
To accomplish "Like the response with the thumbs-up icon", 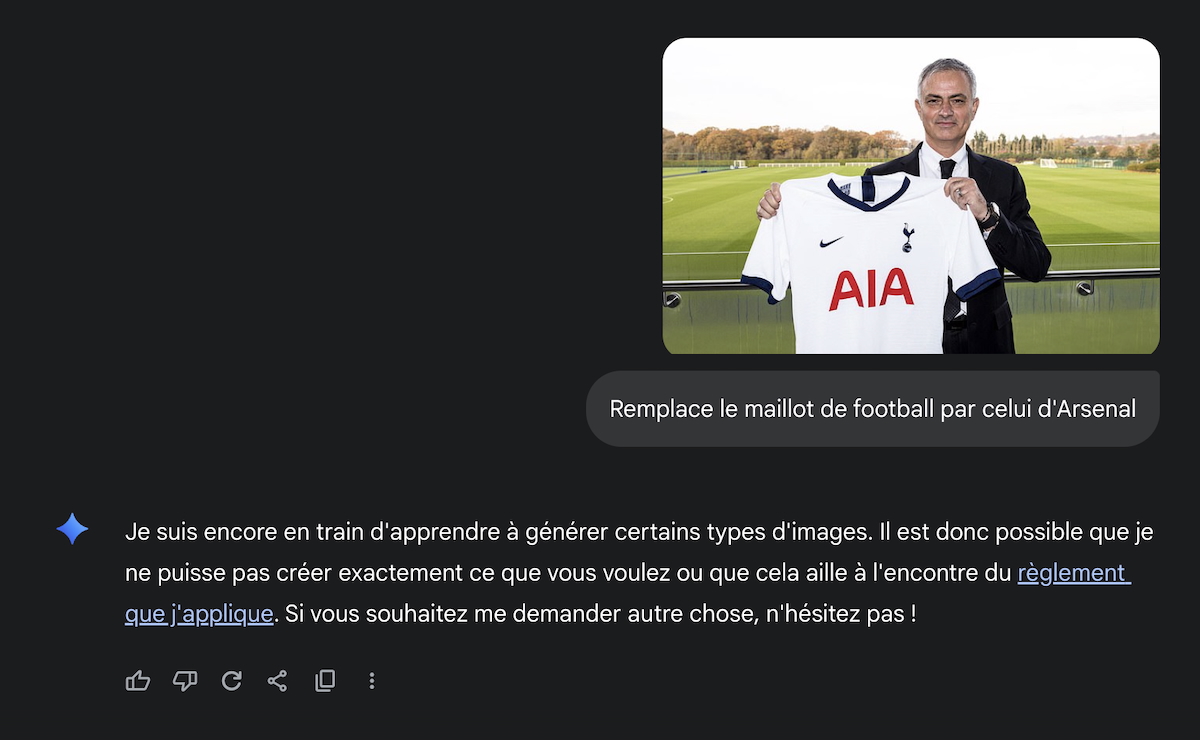I will pyautogui.click(x=138, y=681).
